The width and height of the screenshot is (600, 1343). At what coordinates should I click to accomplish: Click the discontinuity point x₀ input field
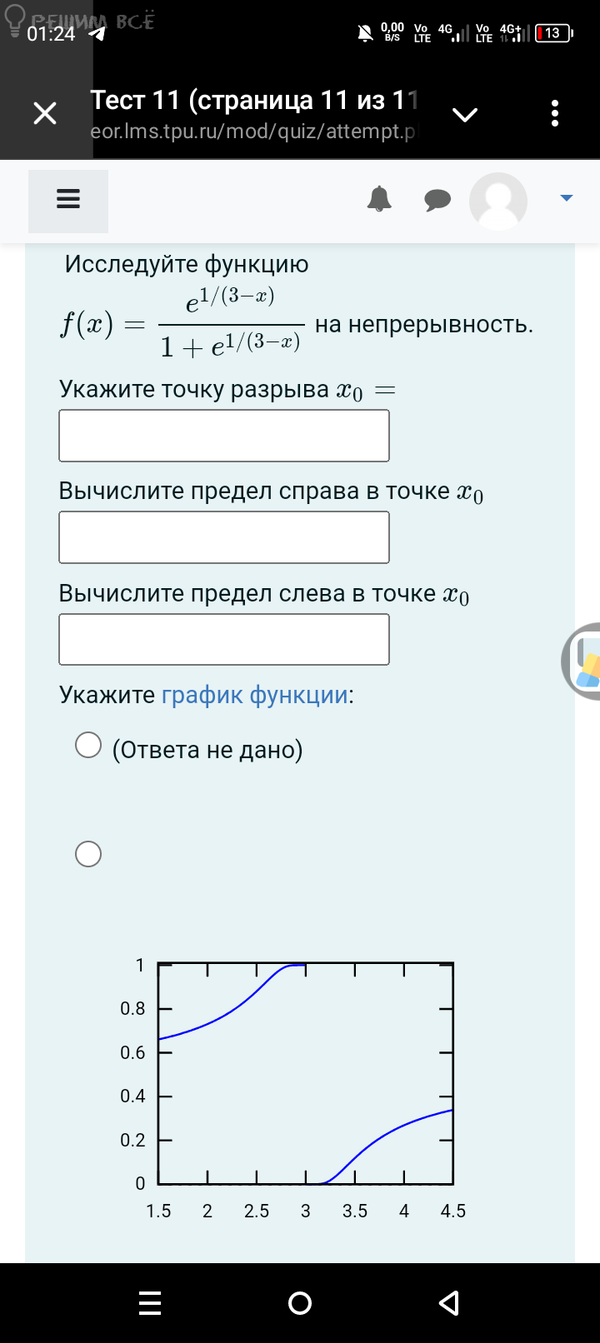point(224,436)
